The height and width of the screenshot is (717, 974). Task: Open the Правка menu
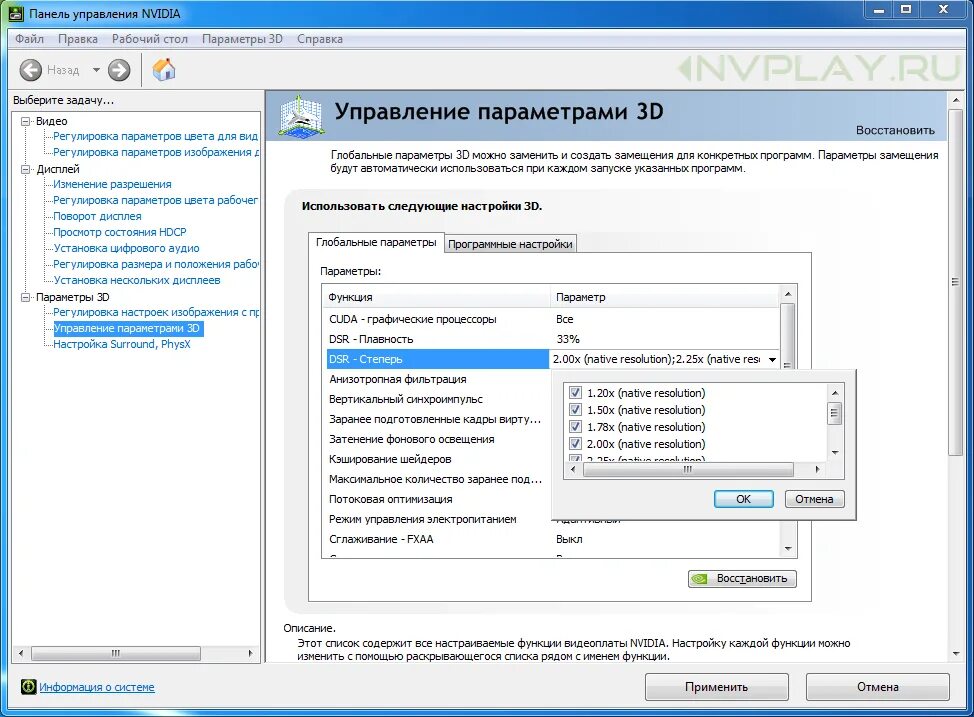click(78, 39)
